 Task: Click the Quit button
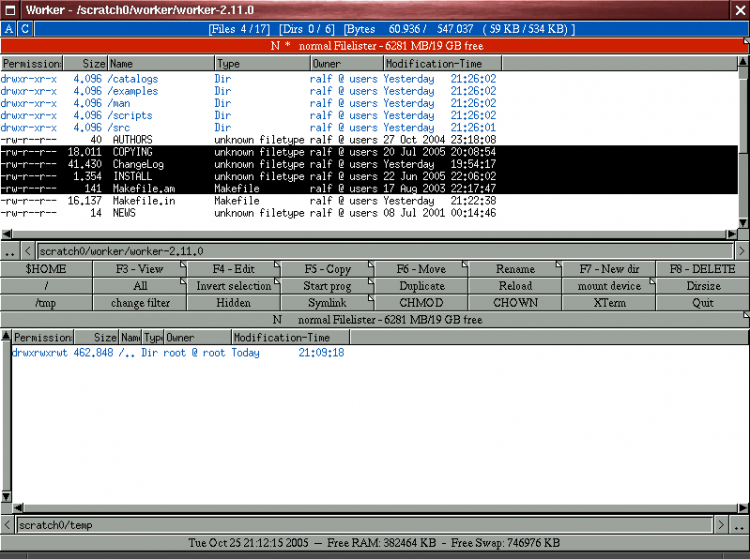(702, 303)
